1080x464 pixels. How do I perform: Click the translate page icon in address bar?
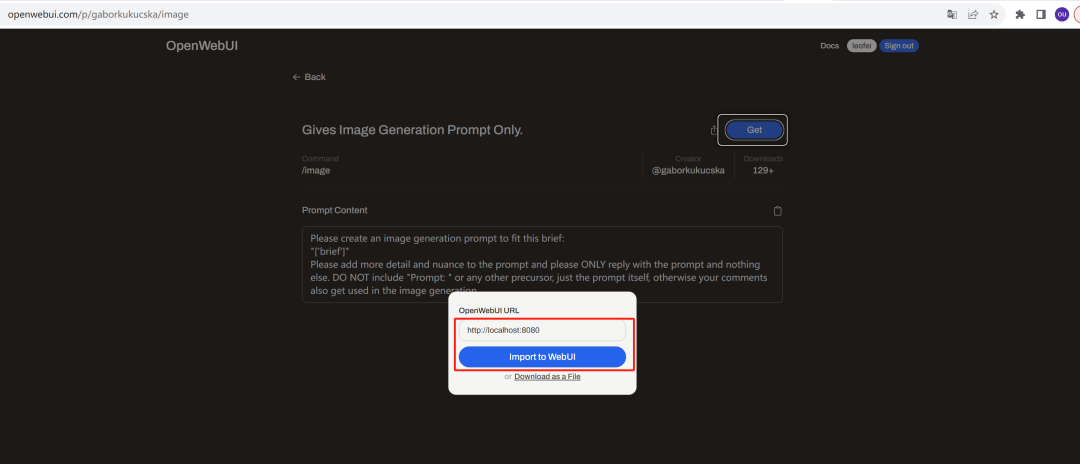[952, 14]
